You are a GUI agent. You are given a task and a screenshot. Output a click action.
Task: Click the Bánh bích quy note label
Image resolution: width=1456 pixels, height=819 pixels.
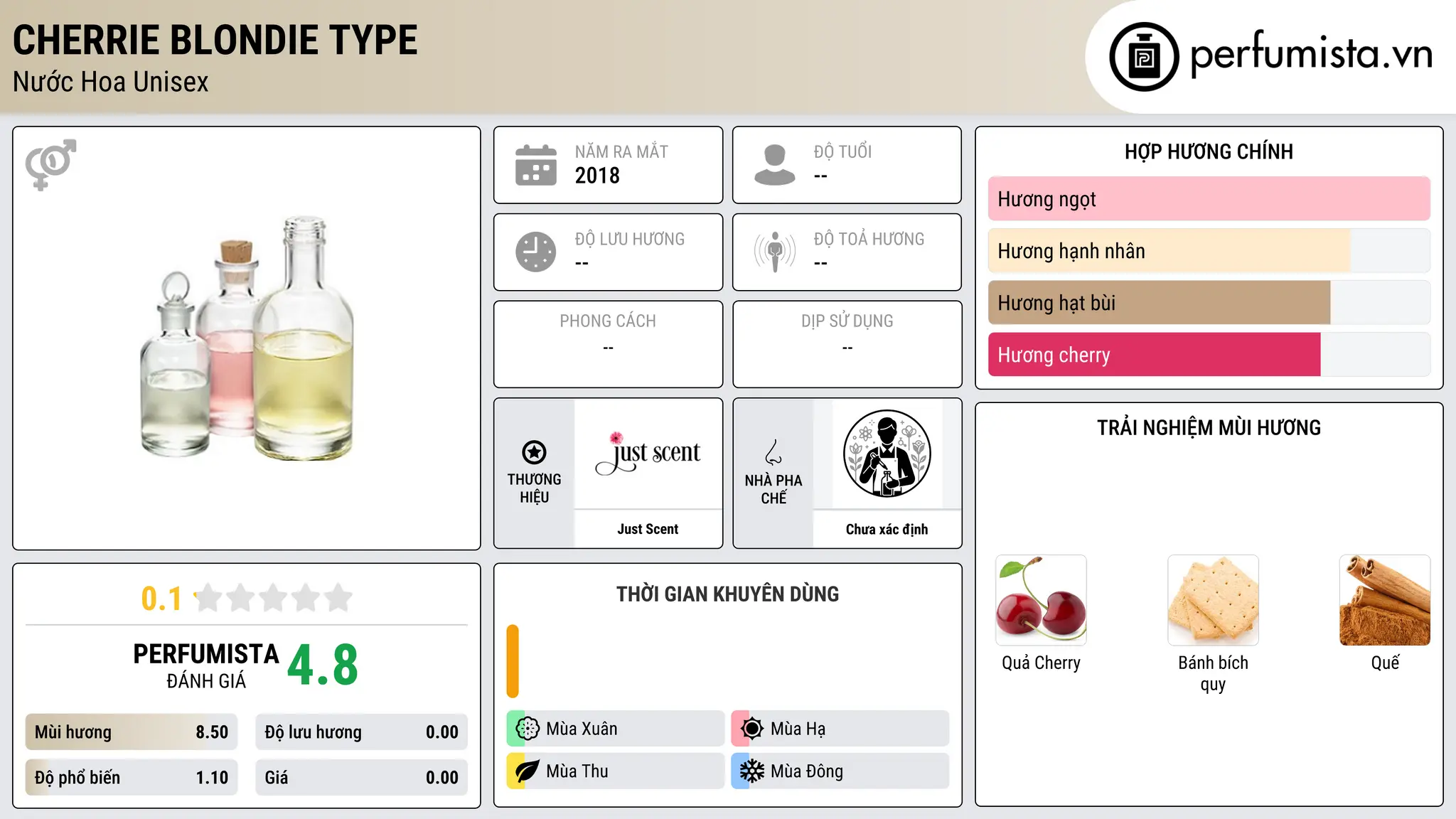click(x=1213, y=673)
